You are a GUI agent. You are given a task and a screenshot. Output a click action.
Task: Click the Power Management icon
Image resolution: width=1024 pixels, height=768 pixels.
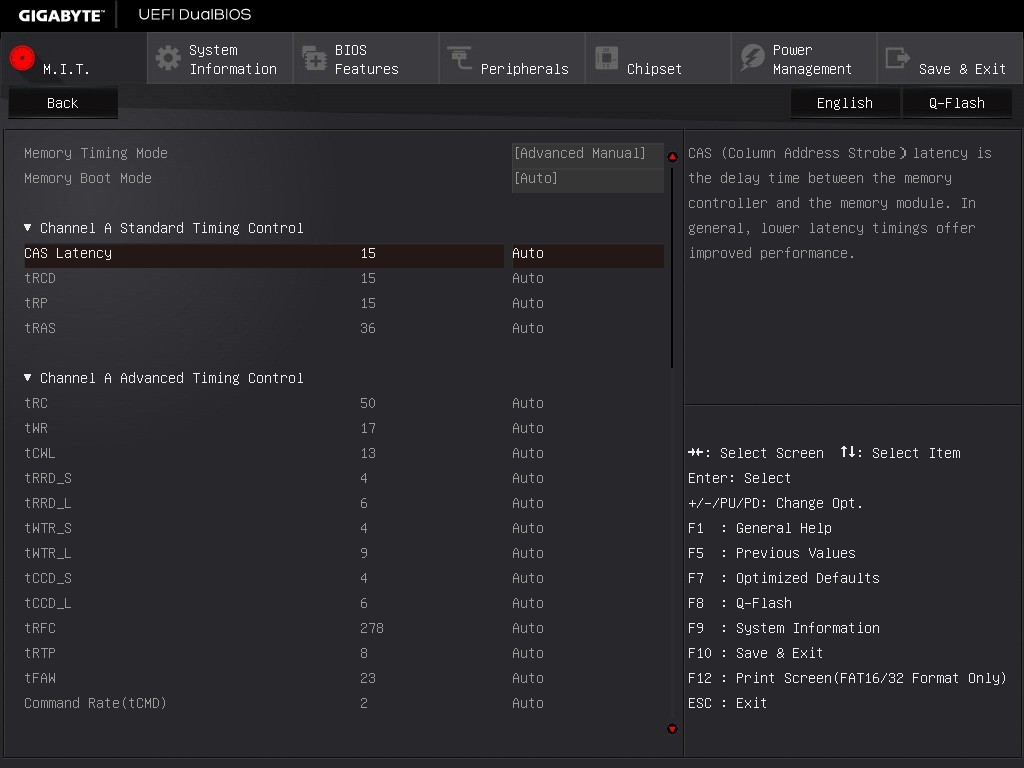click(752, 58)
